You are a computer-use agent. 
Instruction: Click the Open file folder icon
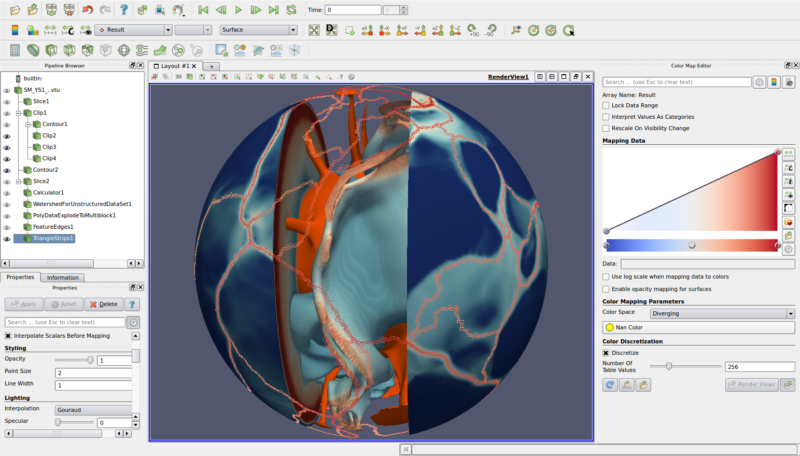(x=14, y=10)
